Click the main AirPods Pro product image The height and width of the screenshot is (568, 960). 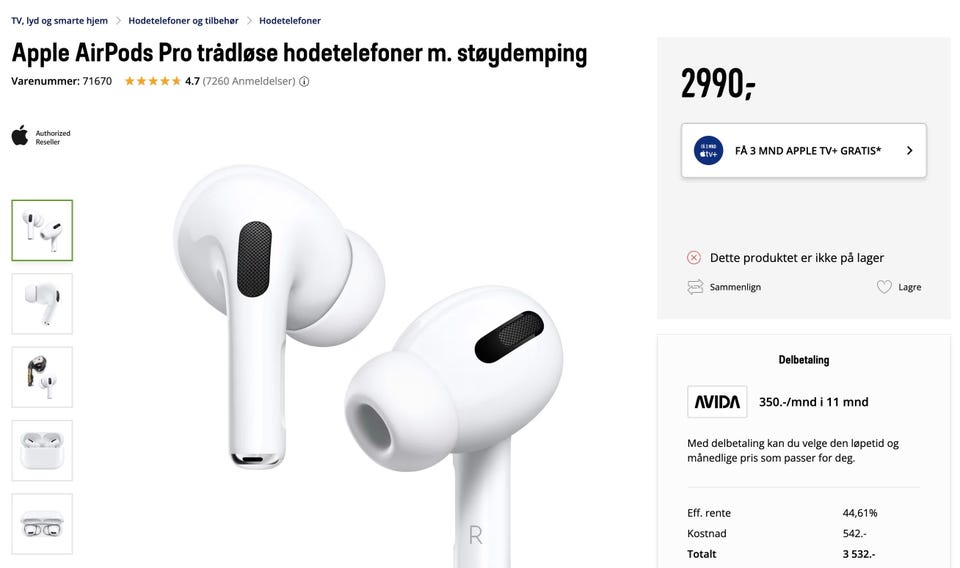[x=367, y=366]
